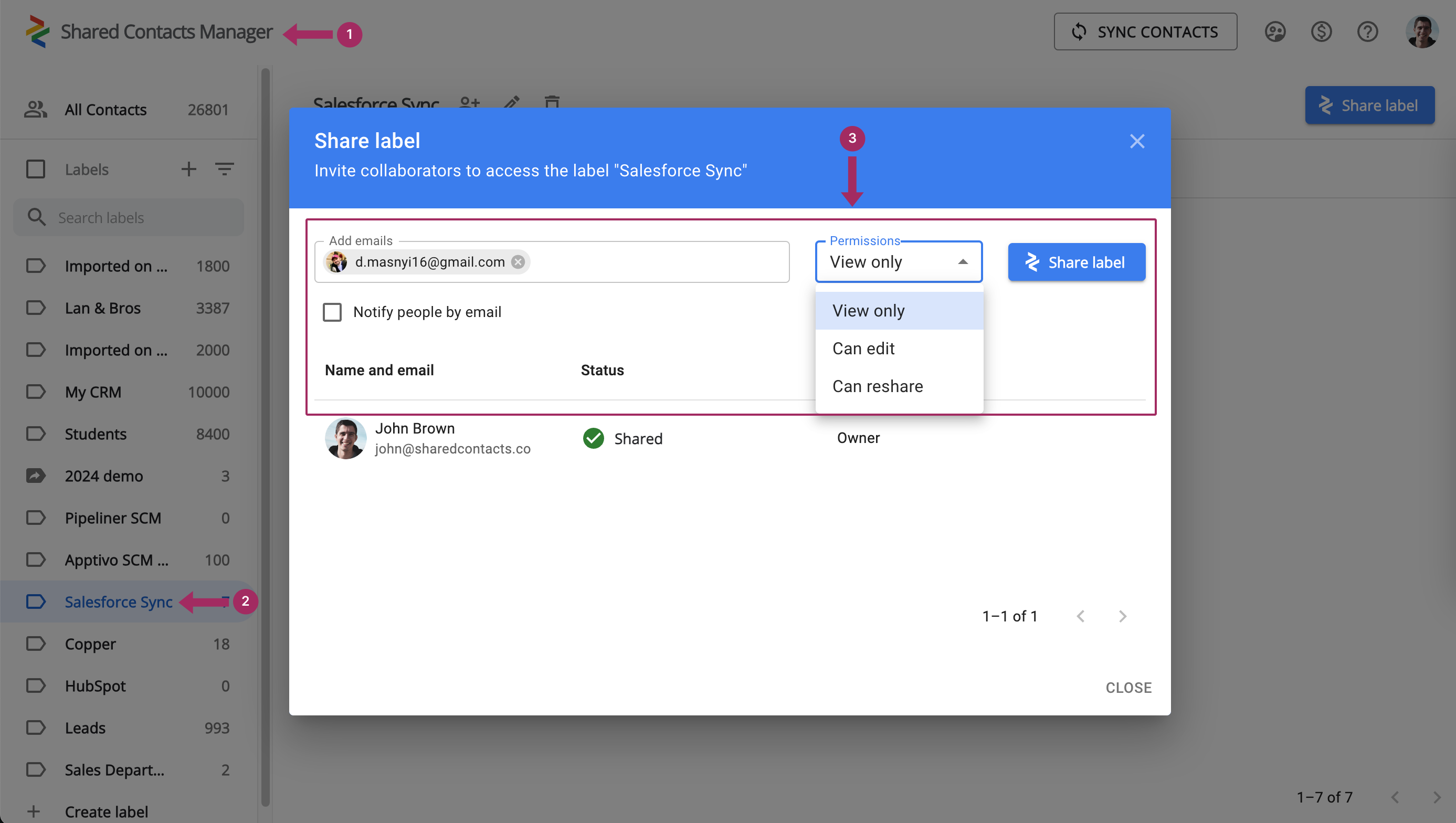The image size is (1456, 823).
Task: Click SYNC CONTACTS button
Action: pos(1145,31)
